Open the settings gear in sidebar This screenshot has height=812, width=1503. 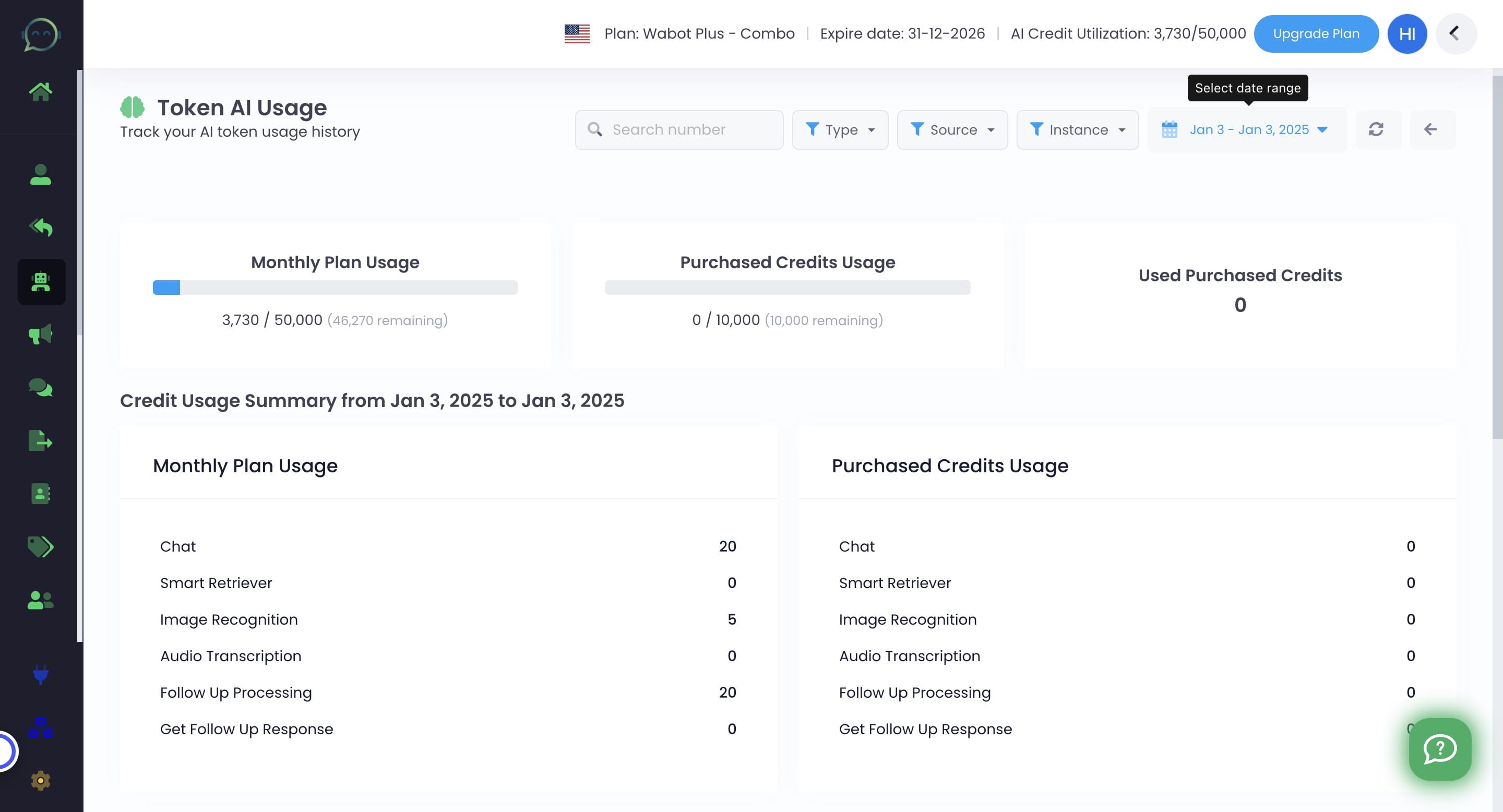click(41, 780)
